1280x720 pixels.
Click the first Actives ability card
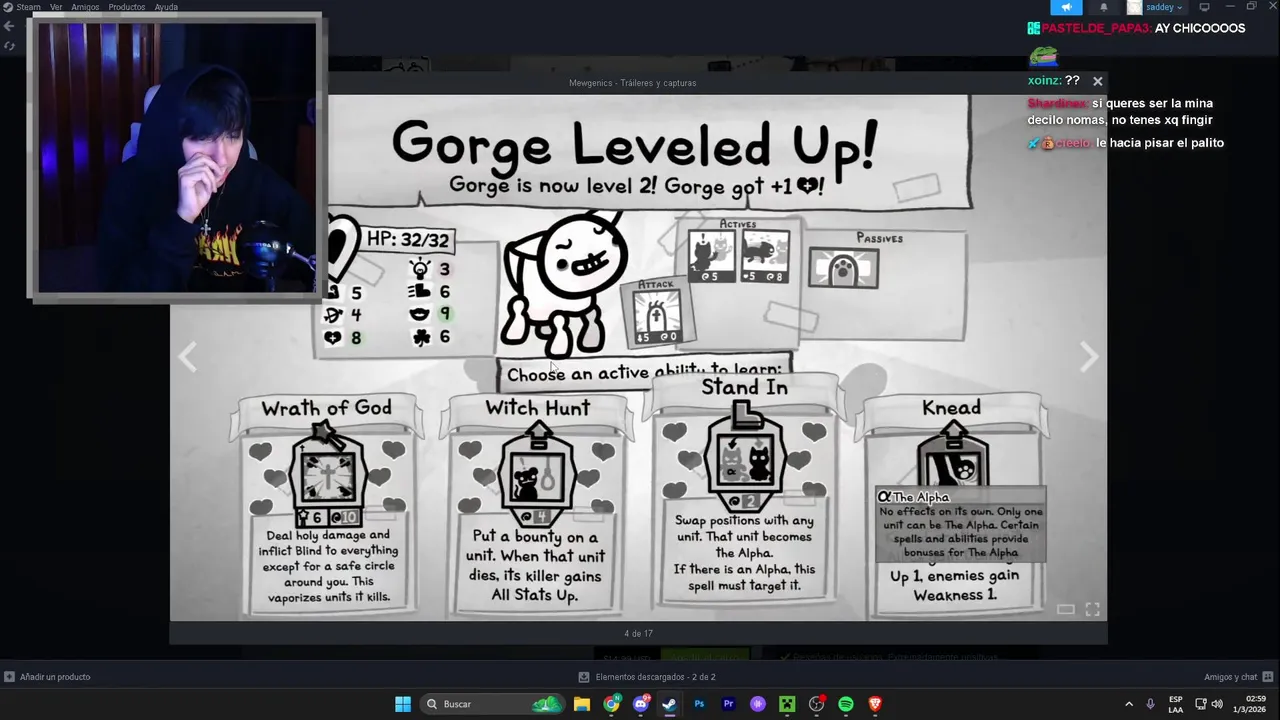pos(711,257)
